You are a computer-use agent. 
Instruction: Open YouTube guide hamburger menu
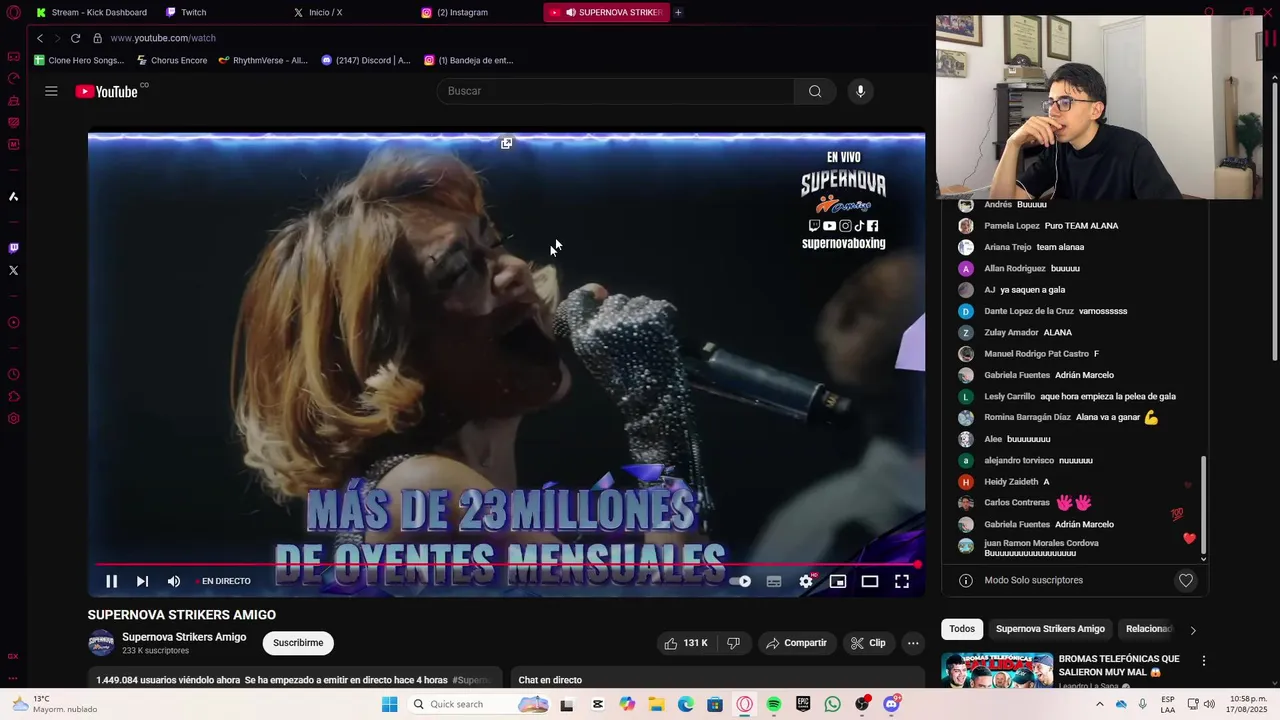click(x=51, y=91)
